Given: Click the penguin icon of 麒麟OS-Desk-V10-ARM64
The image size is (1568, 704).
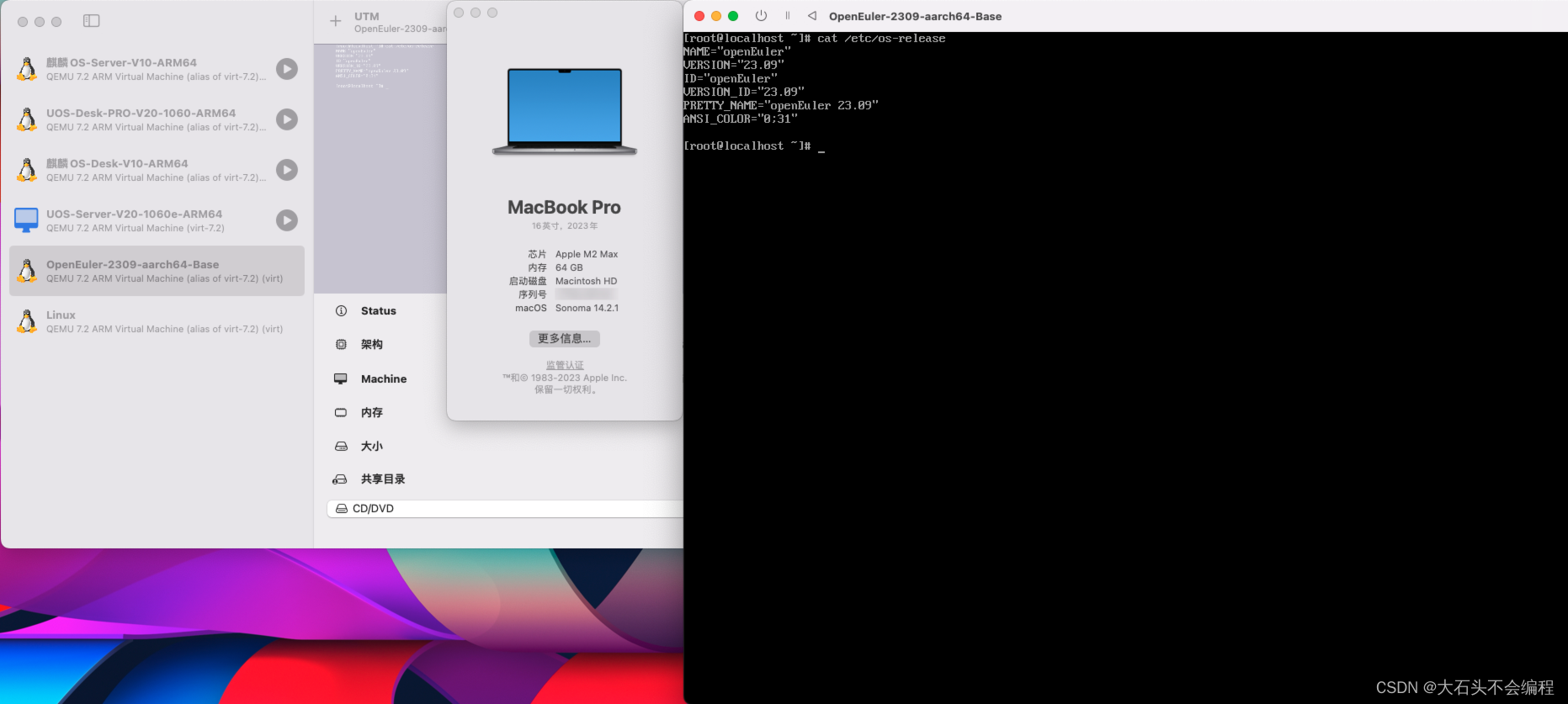Looking at the screenshot, I should coord(27,170).
